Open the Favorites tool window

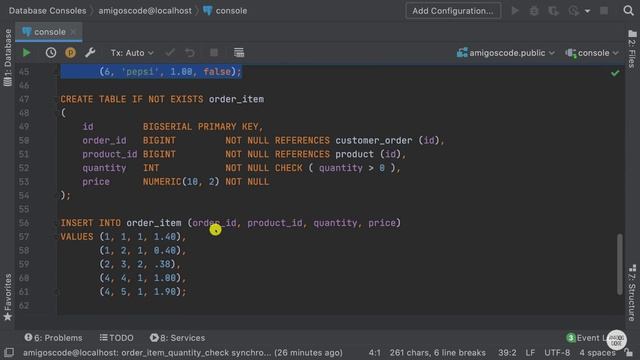click(7, 297)
